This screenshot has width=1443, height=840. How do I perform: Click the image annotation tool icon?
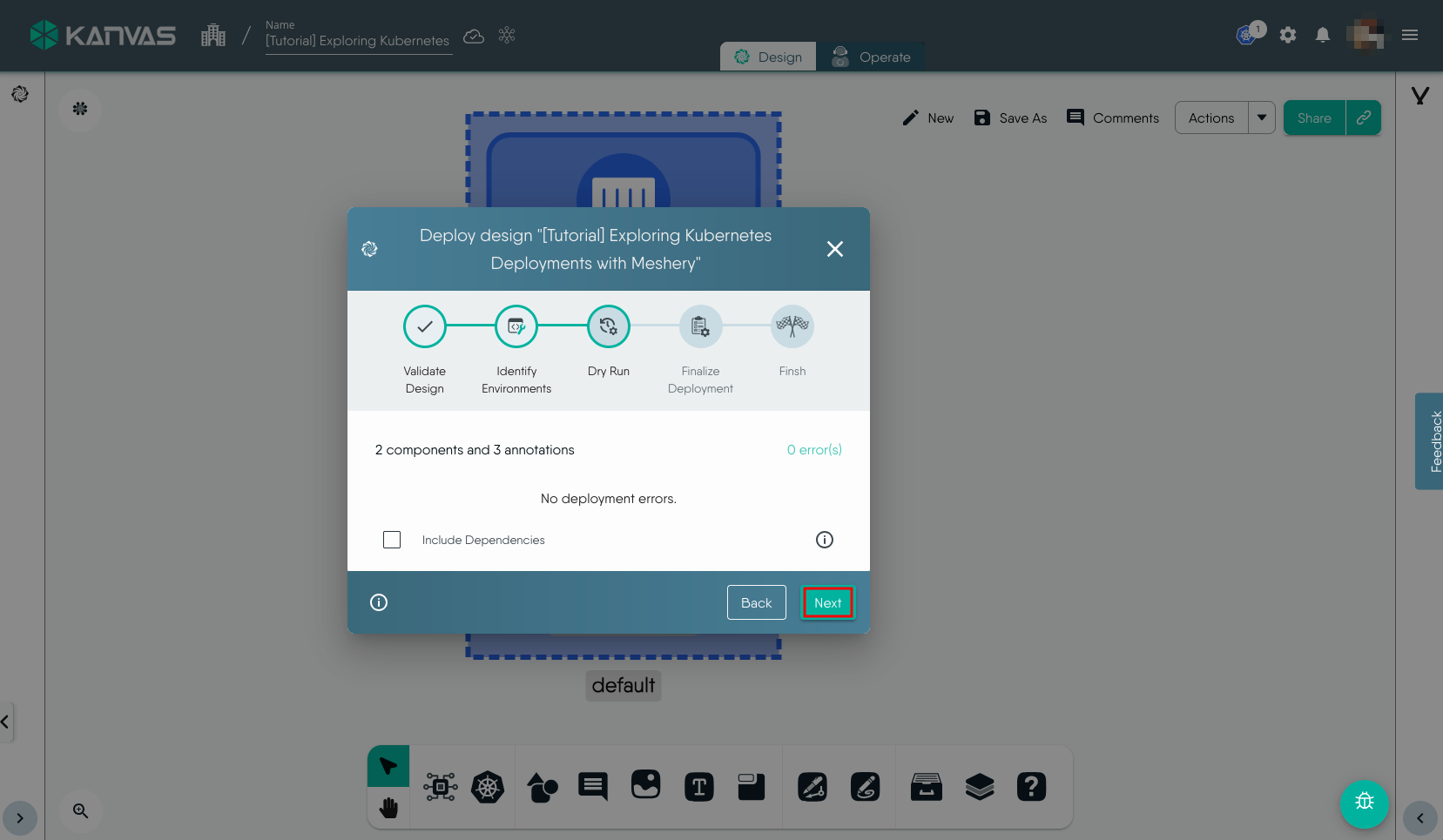[x=645, y=786]
